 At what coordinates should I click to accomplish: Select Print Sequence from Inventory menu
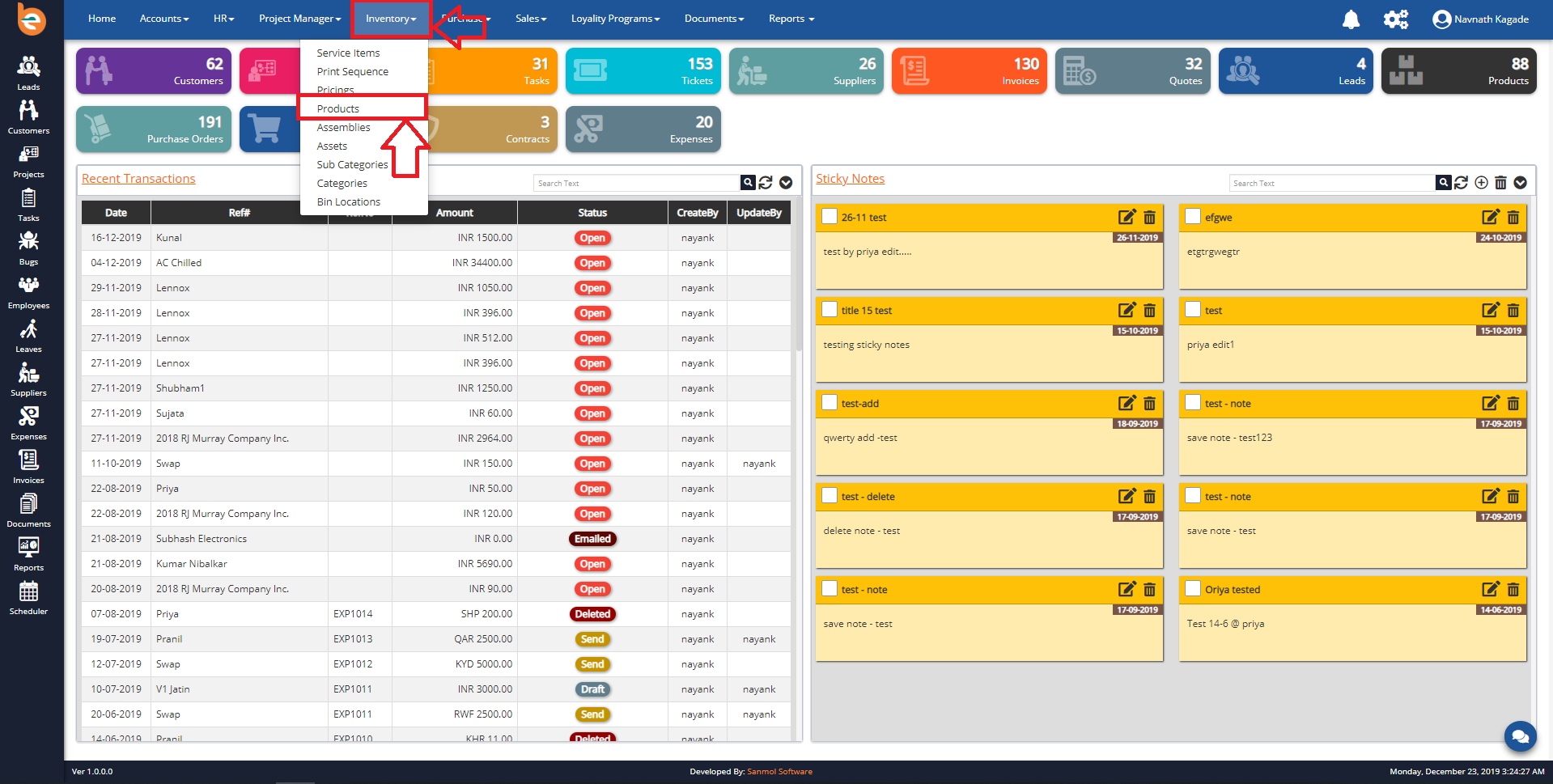pyautogui.click(x=353, y=71)
